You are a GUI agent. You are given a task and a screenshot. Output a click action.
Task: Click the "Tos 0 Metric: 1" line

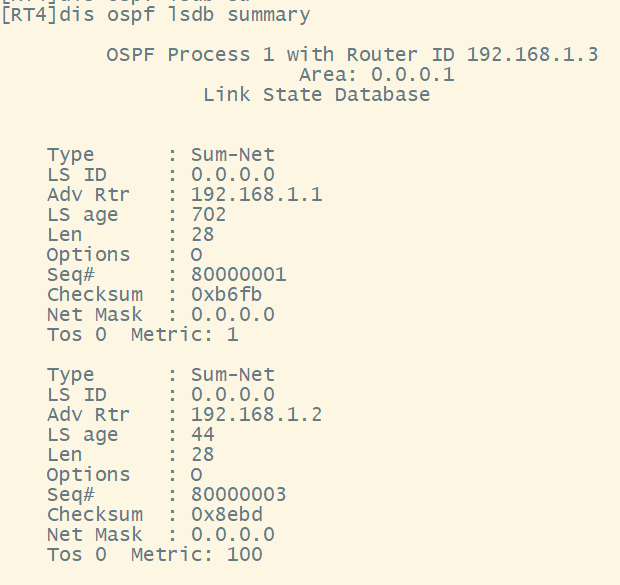point(142,335)
